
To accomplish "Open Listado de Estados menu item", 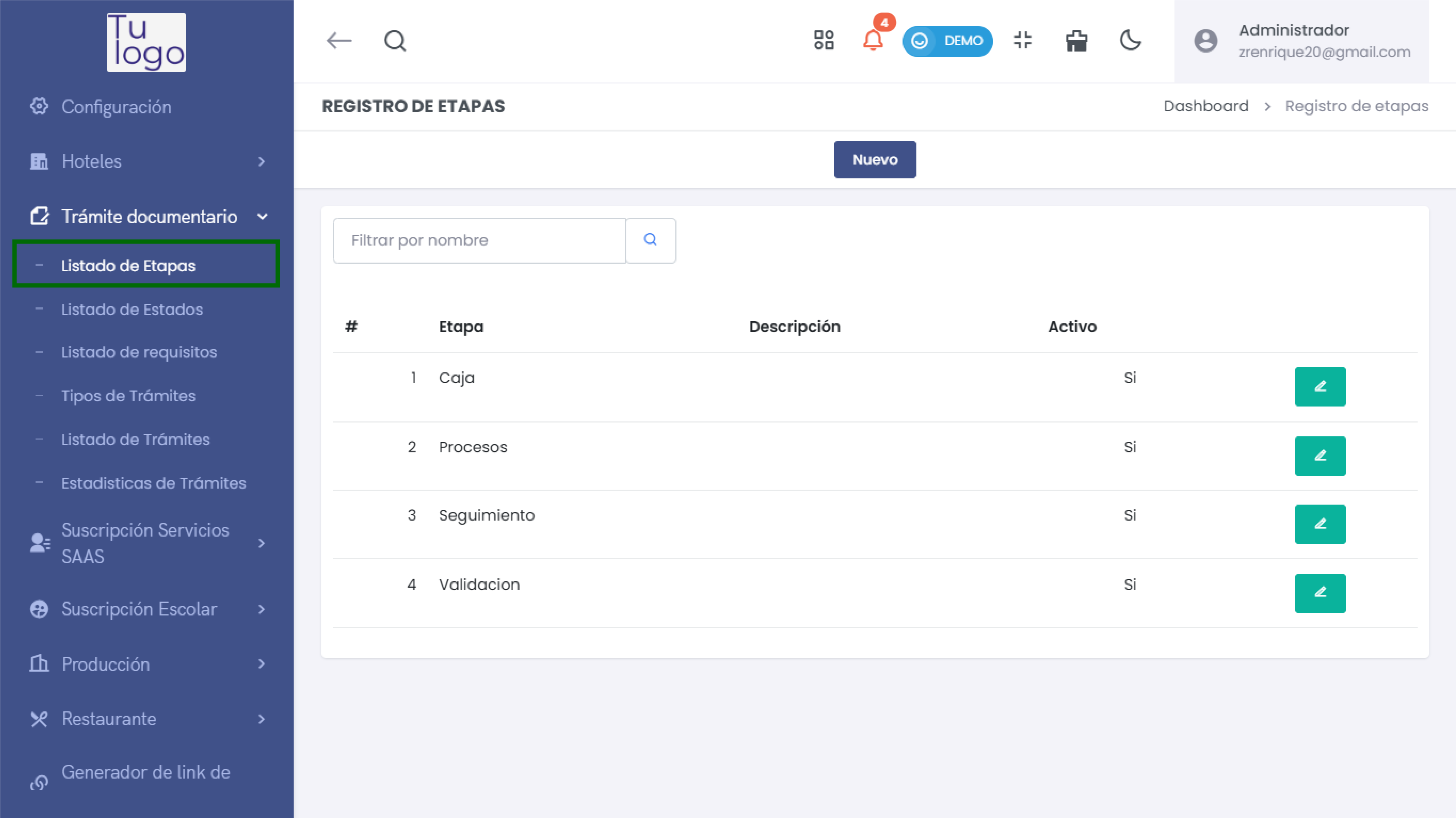I will point(132,309).
